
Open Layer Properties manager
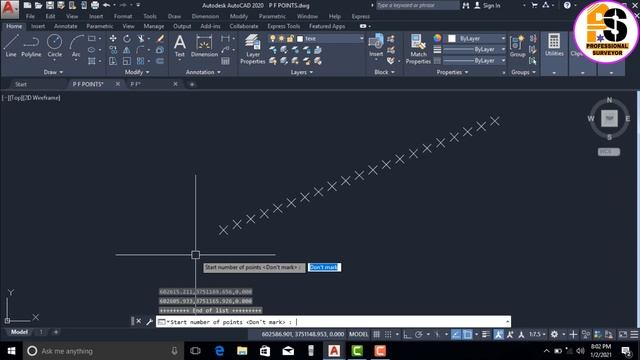point(253,49)
